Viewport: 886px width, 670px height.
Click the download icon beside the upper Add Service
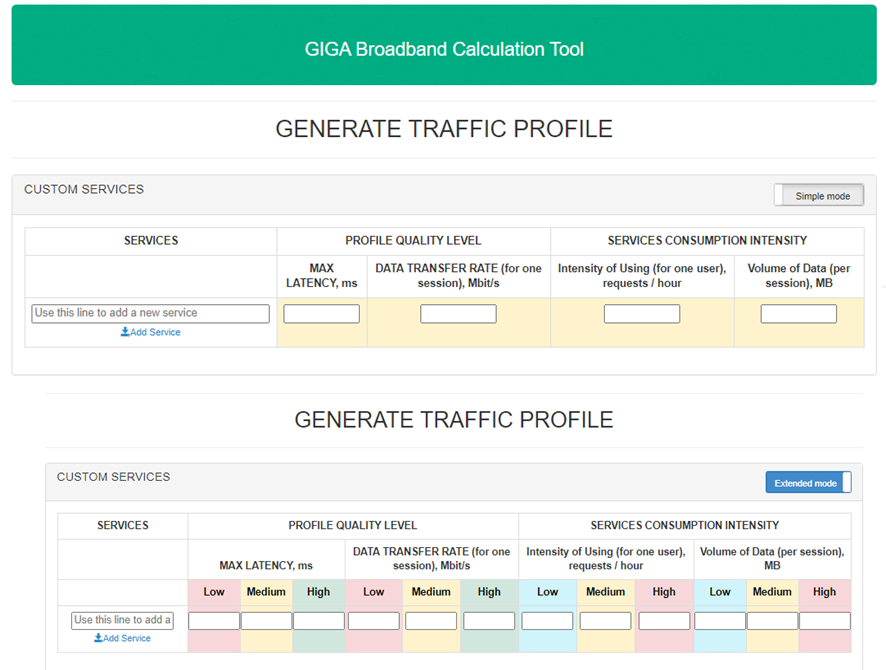click(125, 332)
